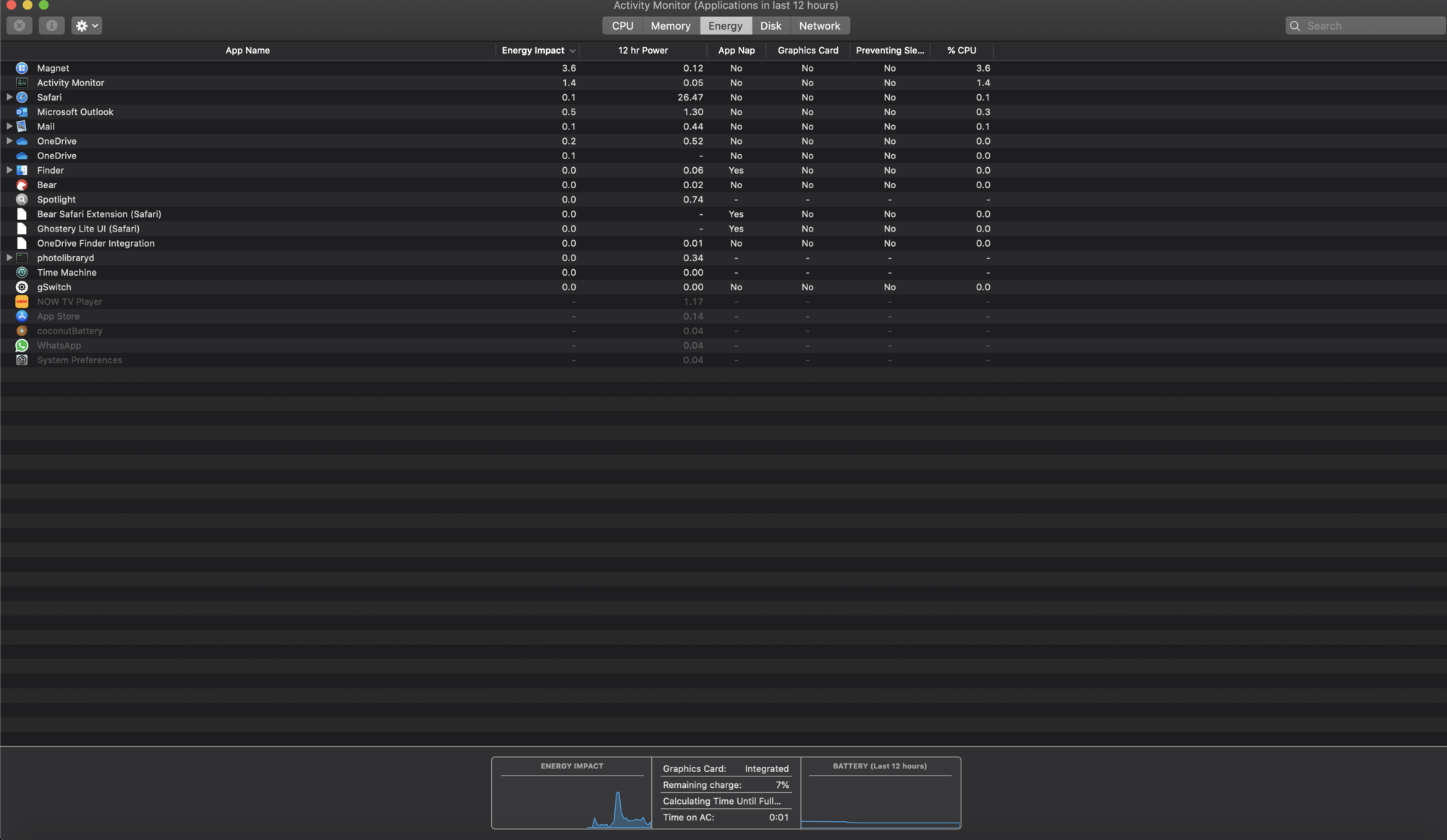Click the photolibraryd process icon
This screenshot has height=840, width=1447.
pos(22,258)
